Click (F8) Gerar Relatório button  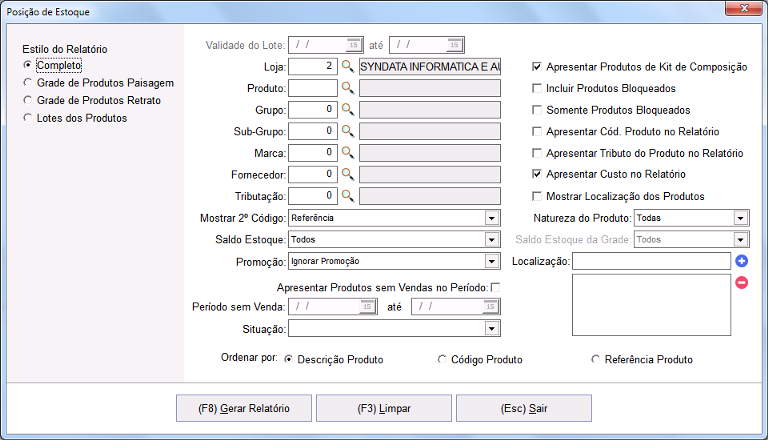(244, 408)
